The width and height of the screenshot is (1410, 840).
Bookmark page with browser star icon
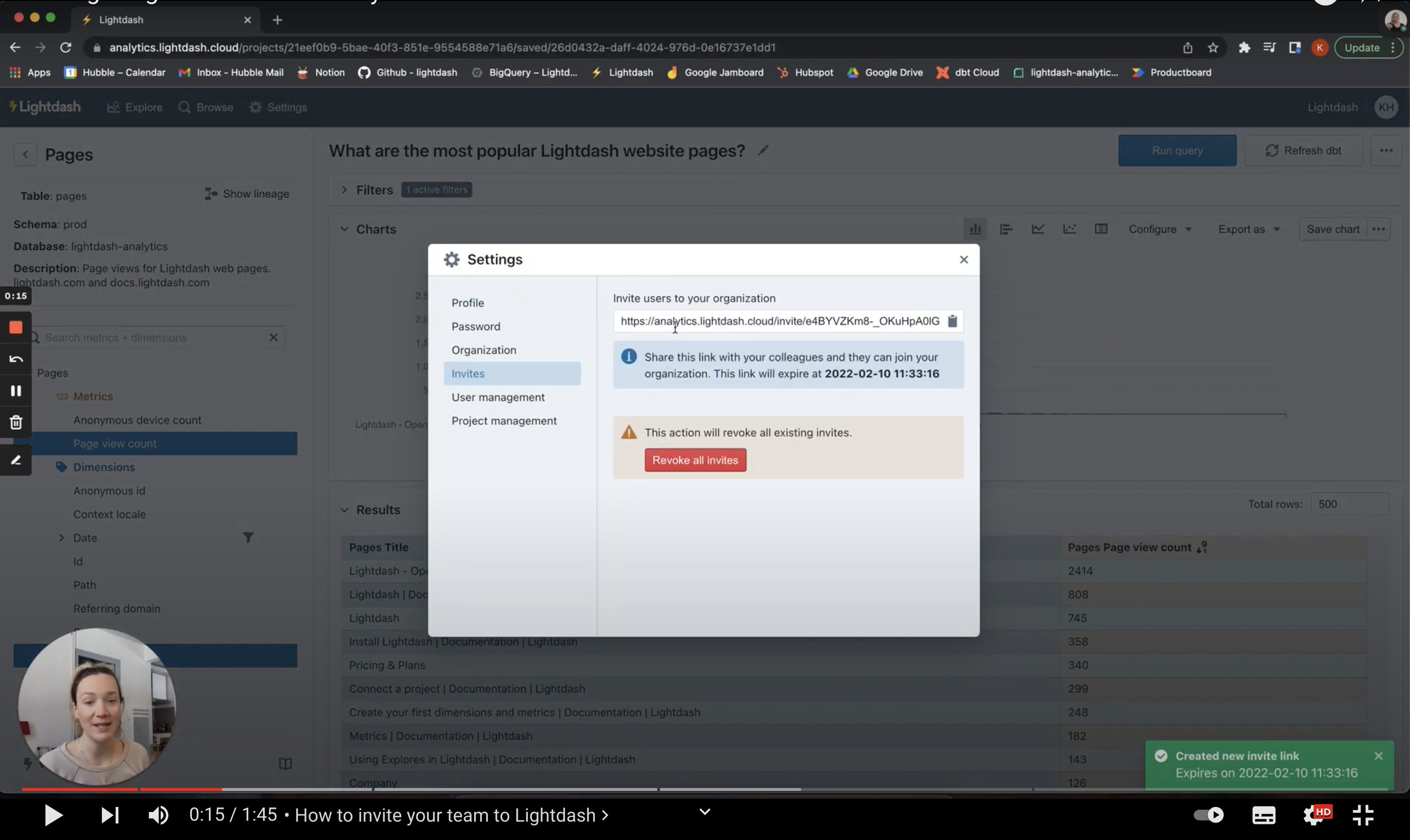pos(1213,48)
